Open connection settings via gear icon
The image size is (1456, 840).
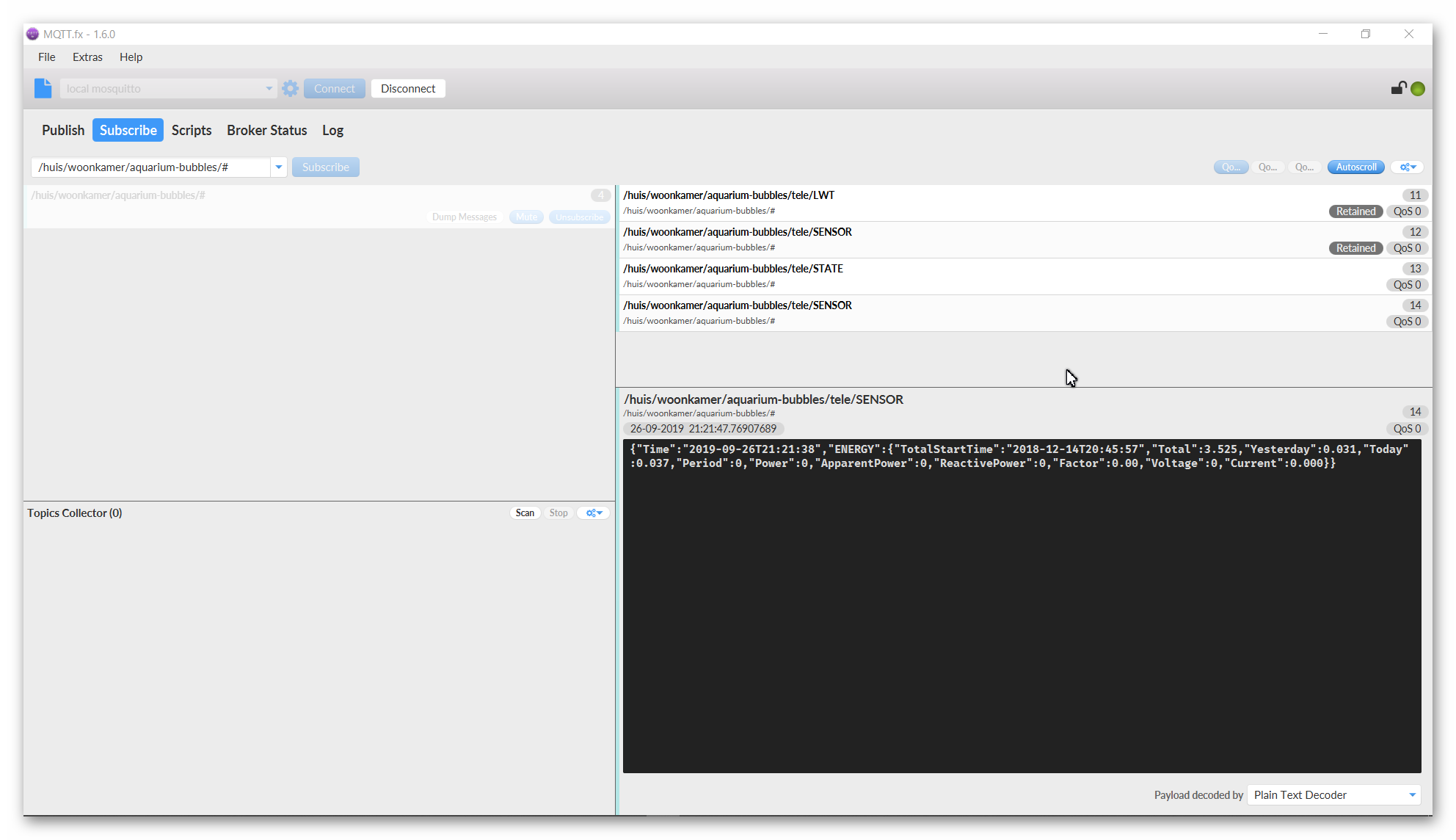tap(290, 88)
